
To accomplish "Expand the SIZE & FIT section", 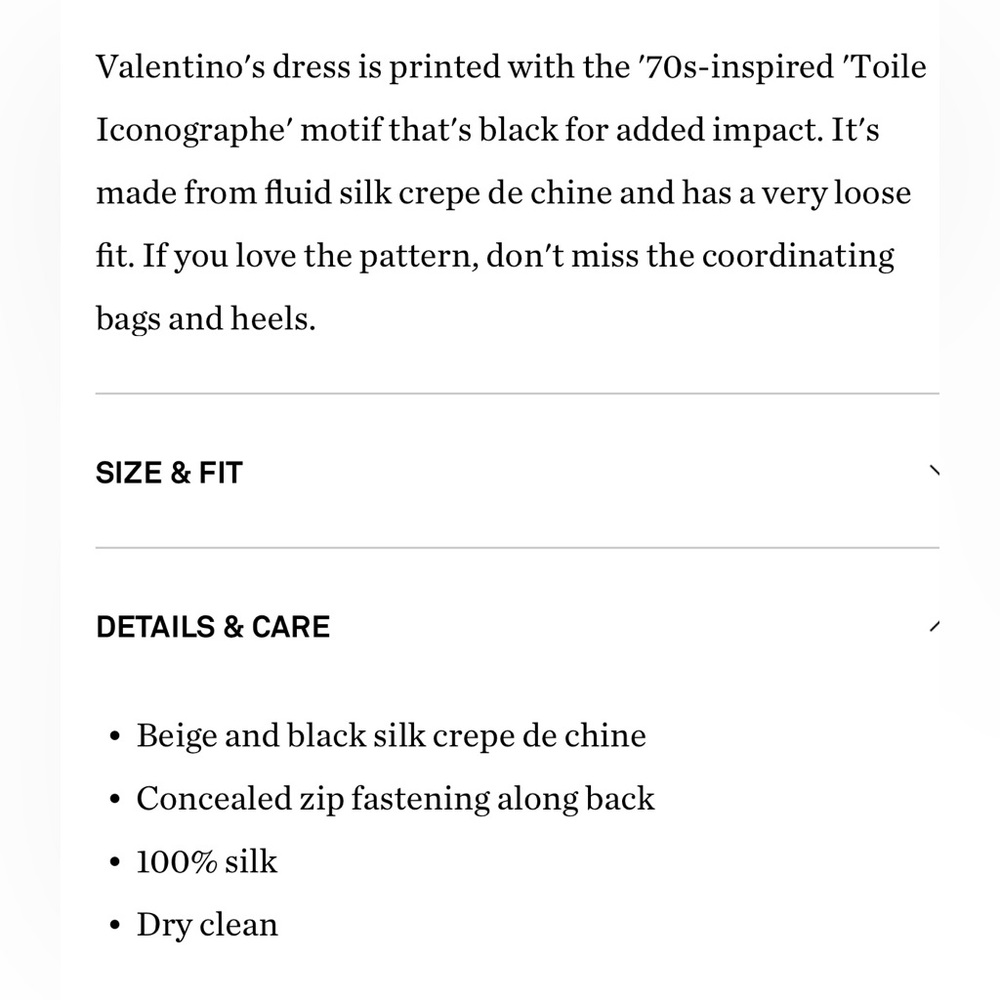I will pyautogui.click(x=517, y=473).
